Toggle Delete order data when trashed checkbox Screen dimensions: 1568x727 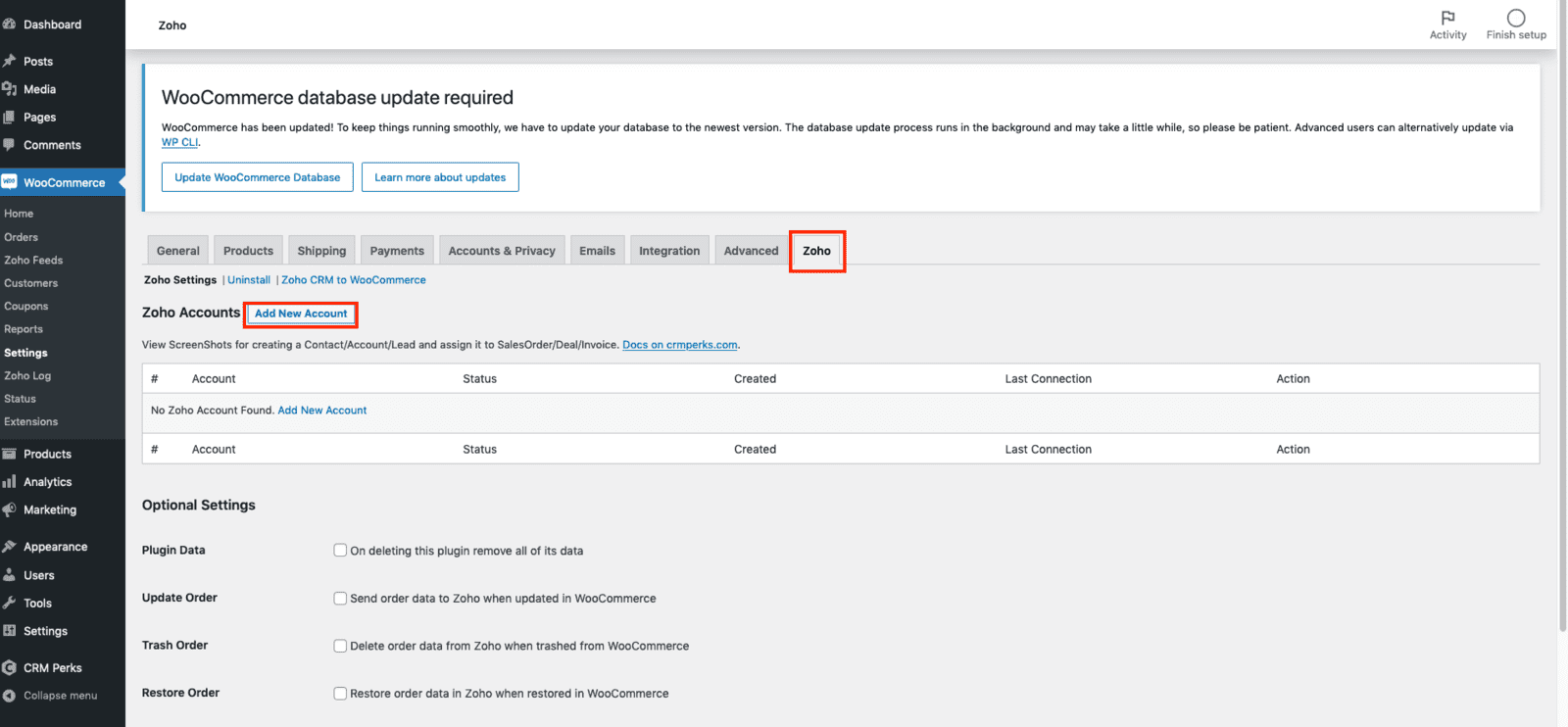(340, 646)
